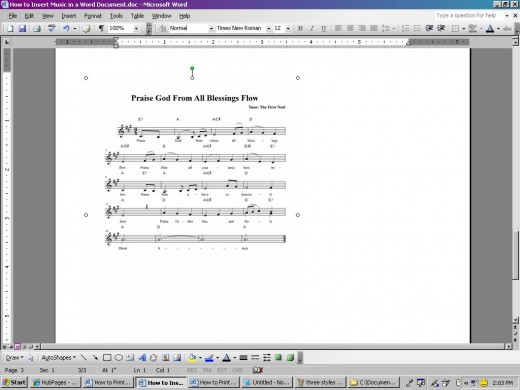Switch to Print Layout view button
The image size is (520, 390).
(x=18, y=347)
